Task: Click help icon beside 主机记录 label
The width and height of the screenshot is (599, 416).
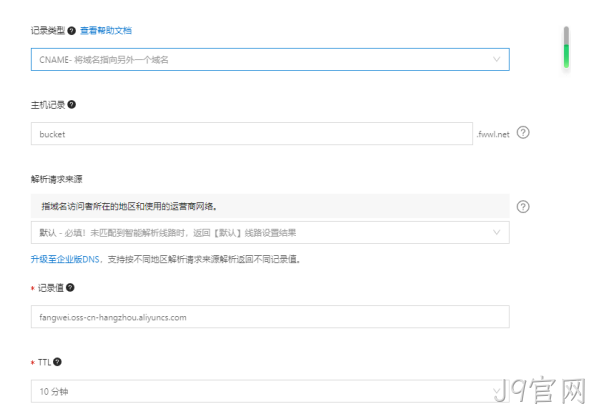Action: 71,104
